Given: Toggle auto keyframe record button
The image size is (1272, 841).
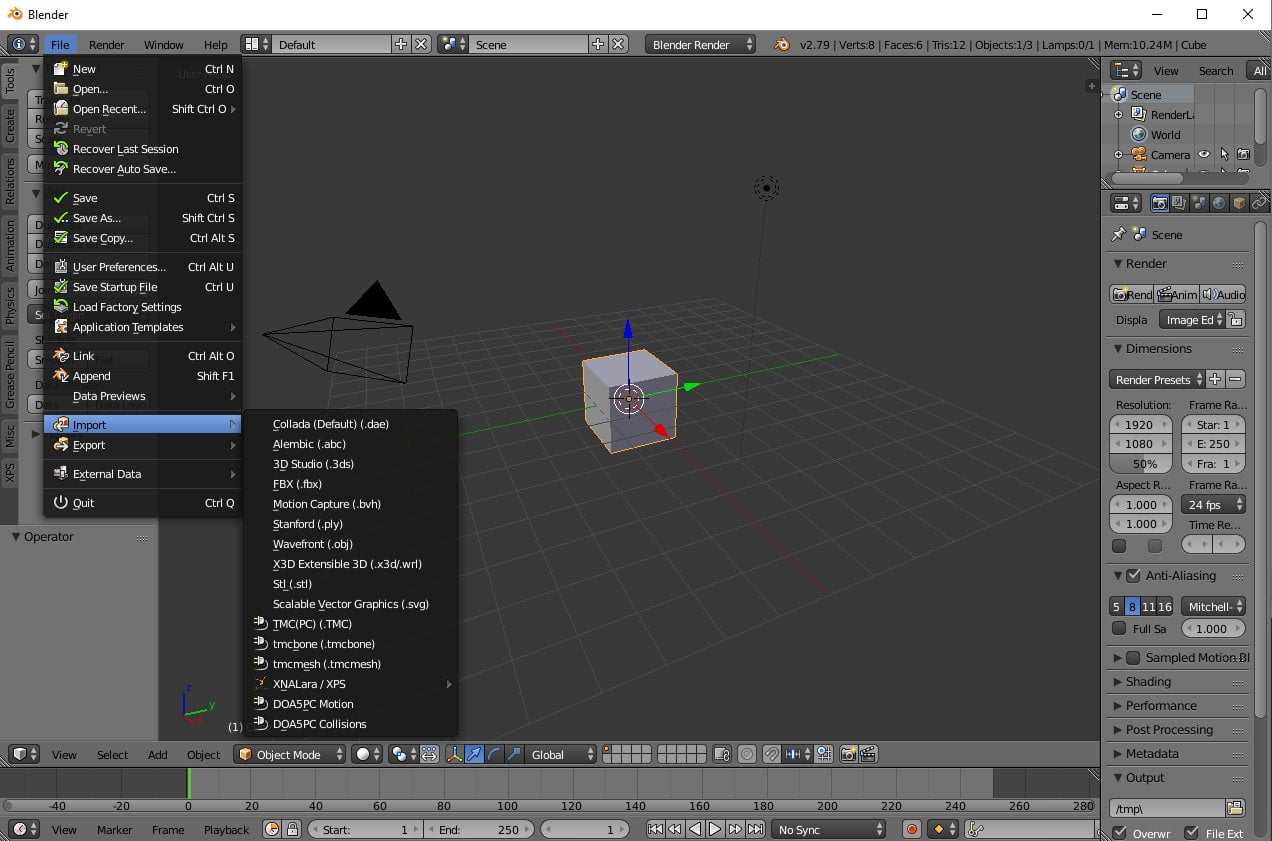Looking at the screenshot, I should 912,830.
